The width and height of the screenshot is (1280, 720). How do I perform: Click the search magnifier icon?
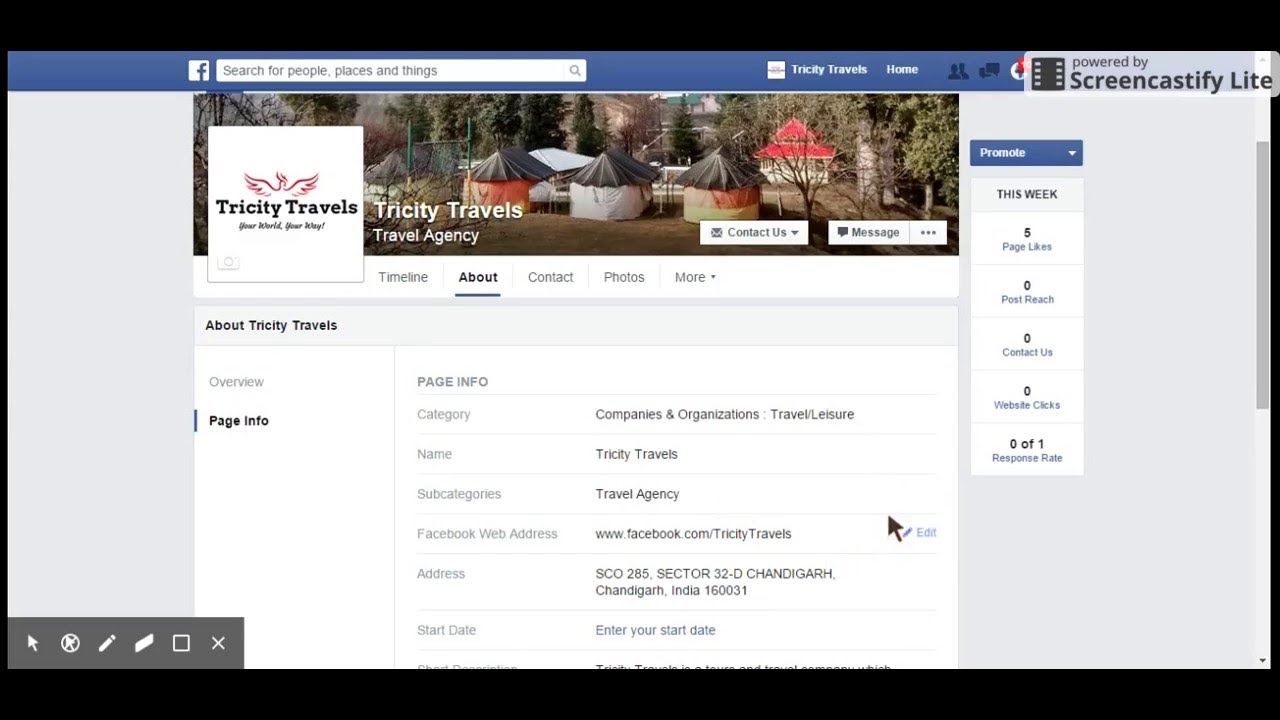pos(575,70)
